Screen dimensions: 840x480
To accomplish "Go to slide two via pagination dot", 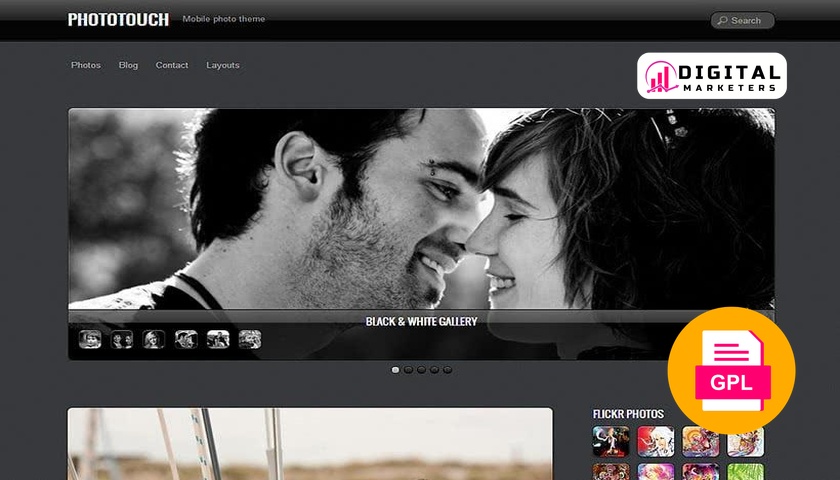I will click(x=408, y=370).
